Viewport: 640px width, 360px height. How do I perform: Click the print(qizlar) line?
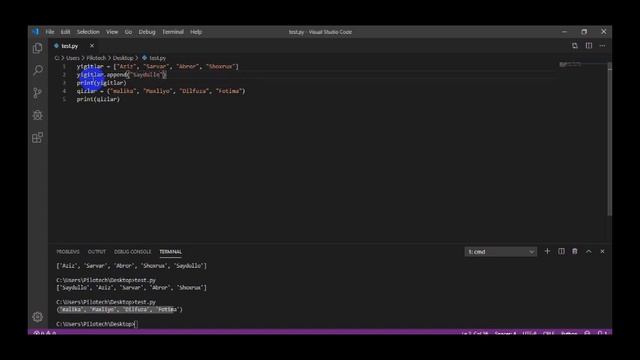[x=98, y=99]
